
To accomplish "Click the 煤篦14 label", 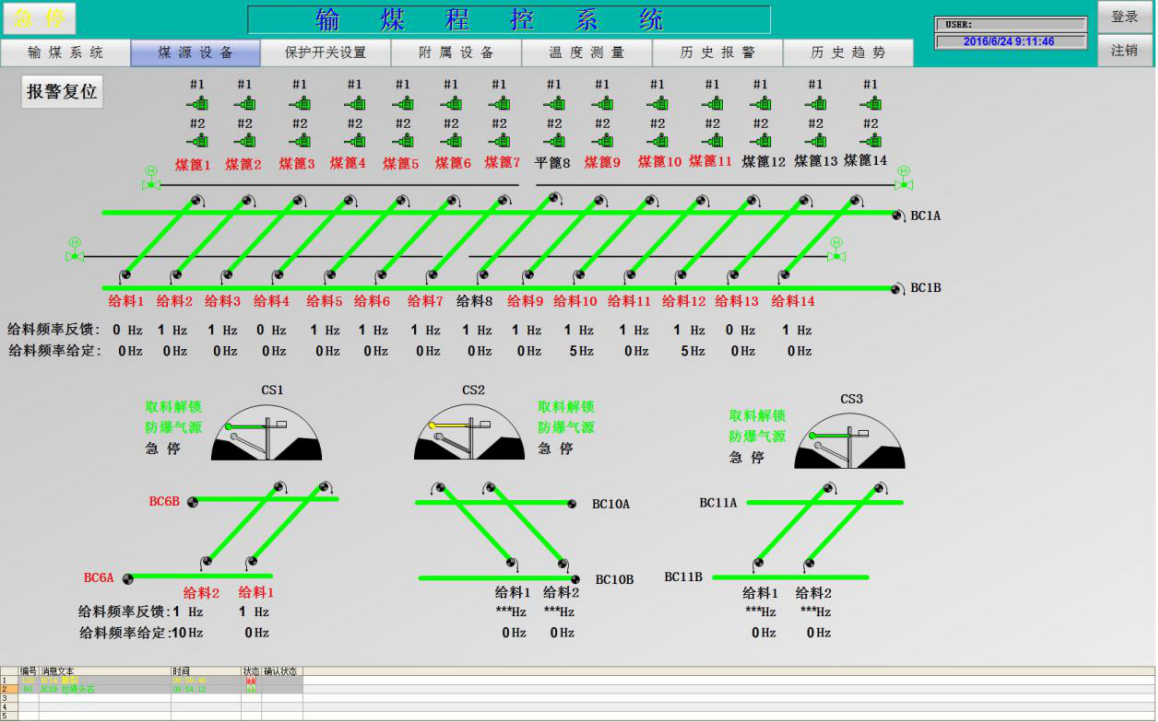I will point(866,160).
